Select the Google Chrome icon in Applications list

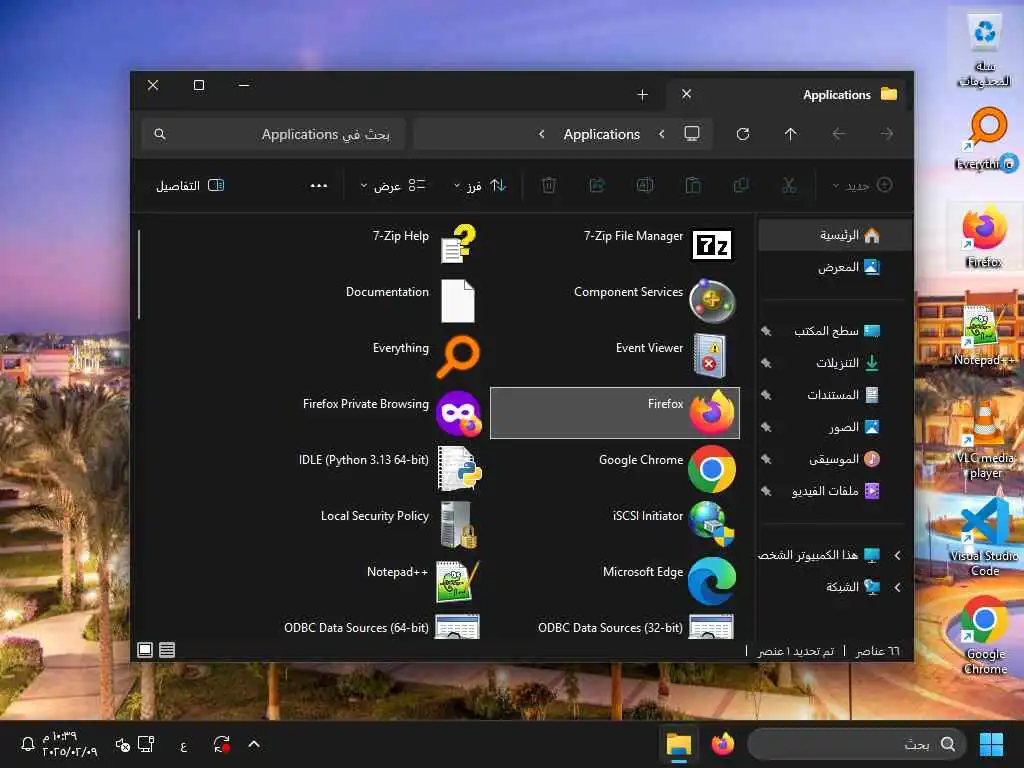[712, 469]
